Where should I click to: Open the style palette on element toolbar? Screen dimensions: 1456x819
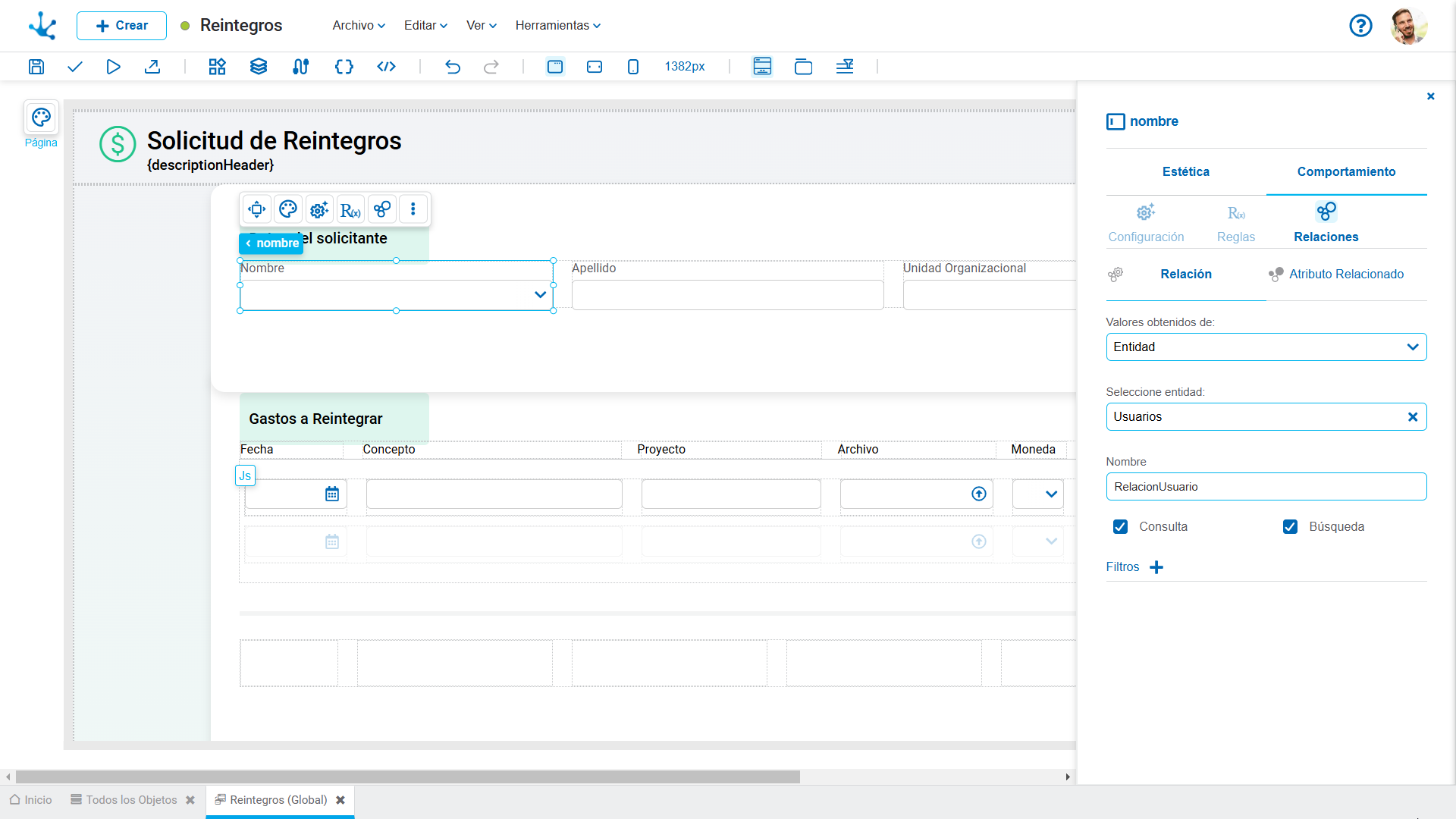pos(288,209)
